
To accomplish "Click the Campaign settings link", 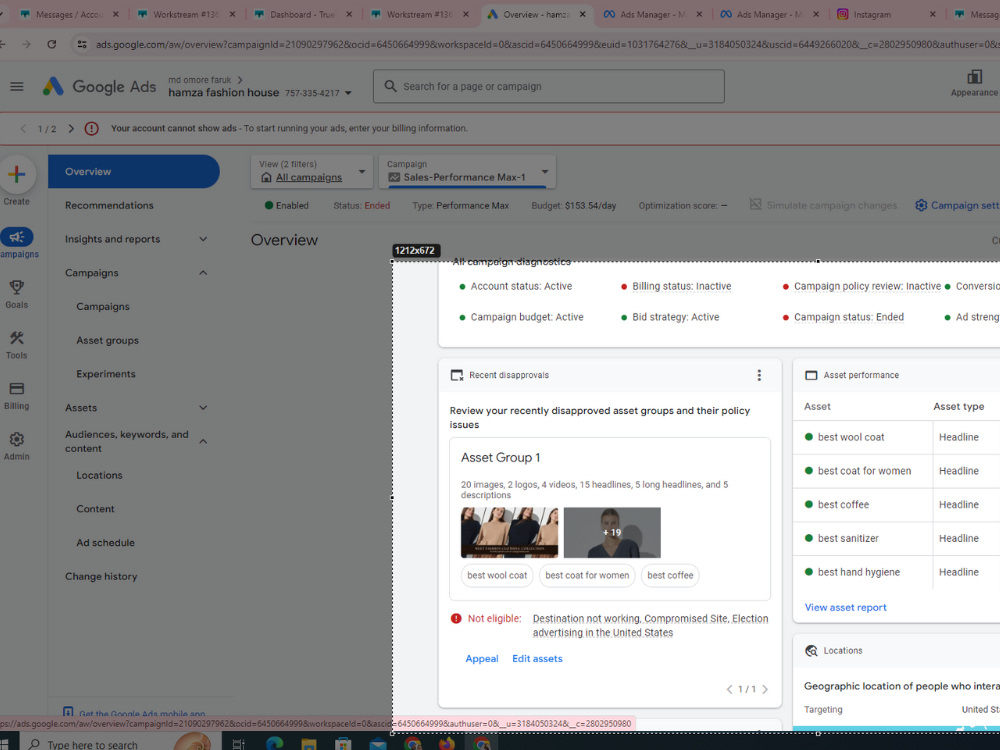I will click(964, 205).
